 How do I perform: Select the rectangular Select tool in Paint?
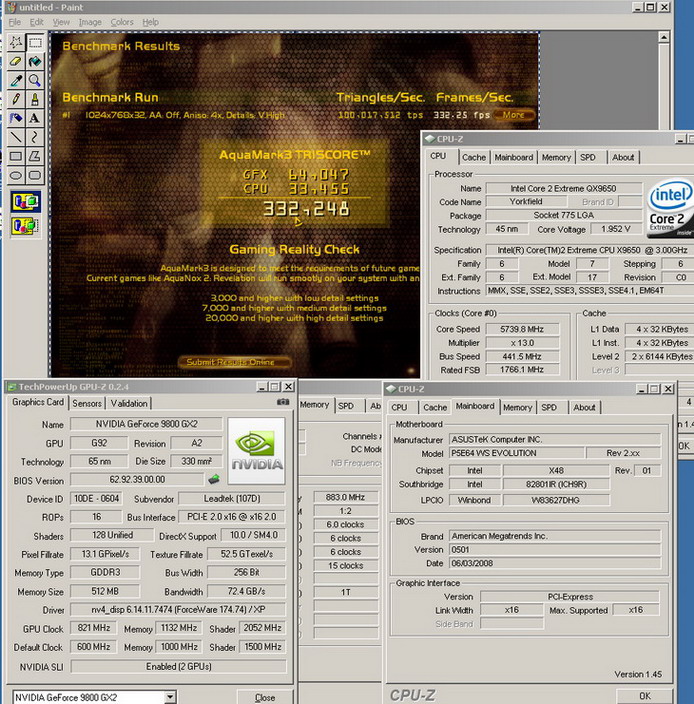(x=35, y=43)
